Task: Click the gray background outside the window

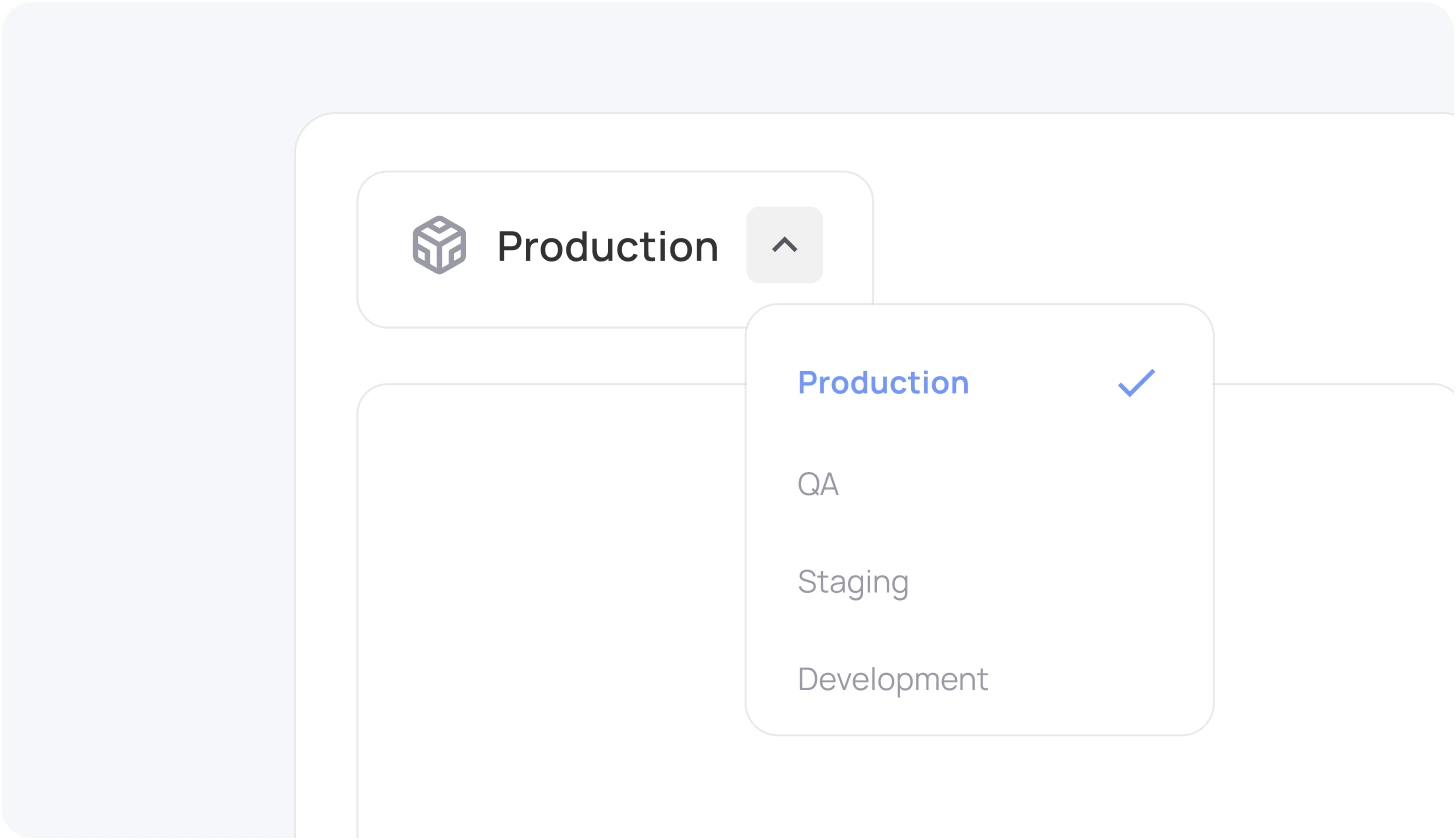Action: [150, 450]
